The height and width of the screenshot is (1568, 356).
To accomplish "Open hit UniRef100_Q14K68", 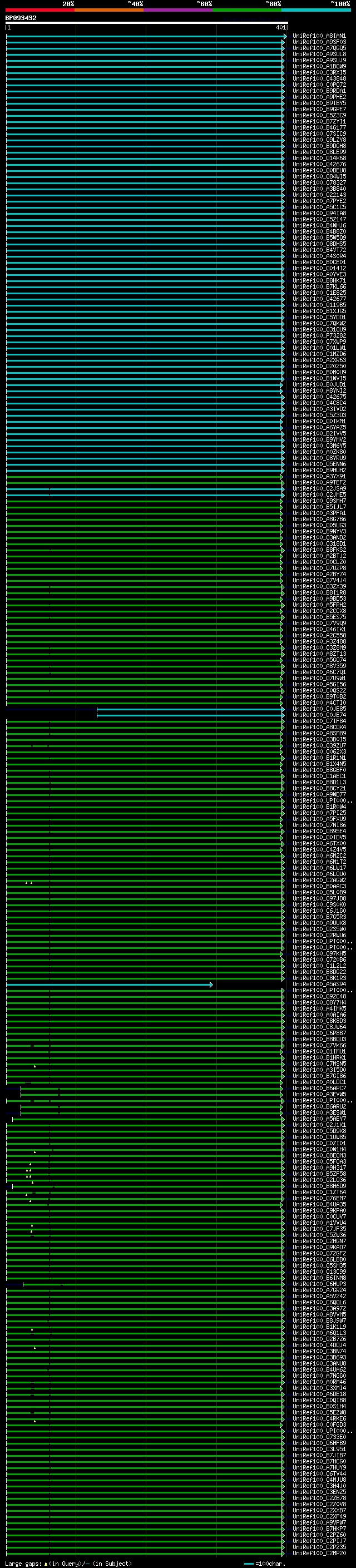I will pyautogui.click(x=319, y=159).
